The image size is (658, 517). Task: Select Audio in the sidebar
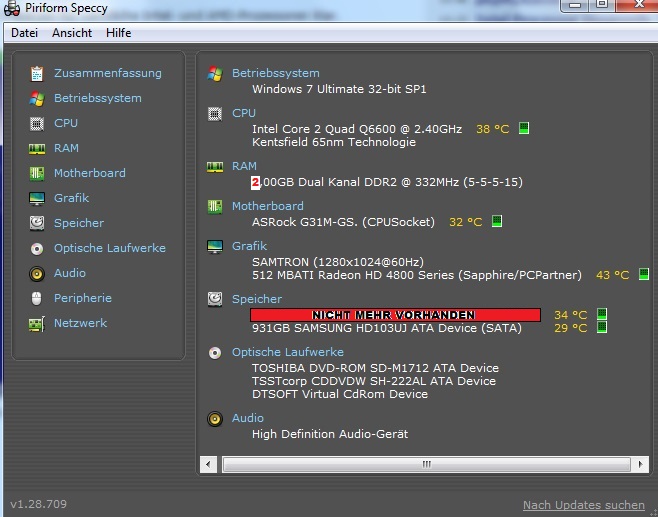70,273
